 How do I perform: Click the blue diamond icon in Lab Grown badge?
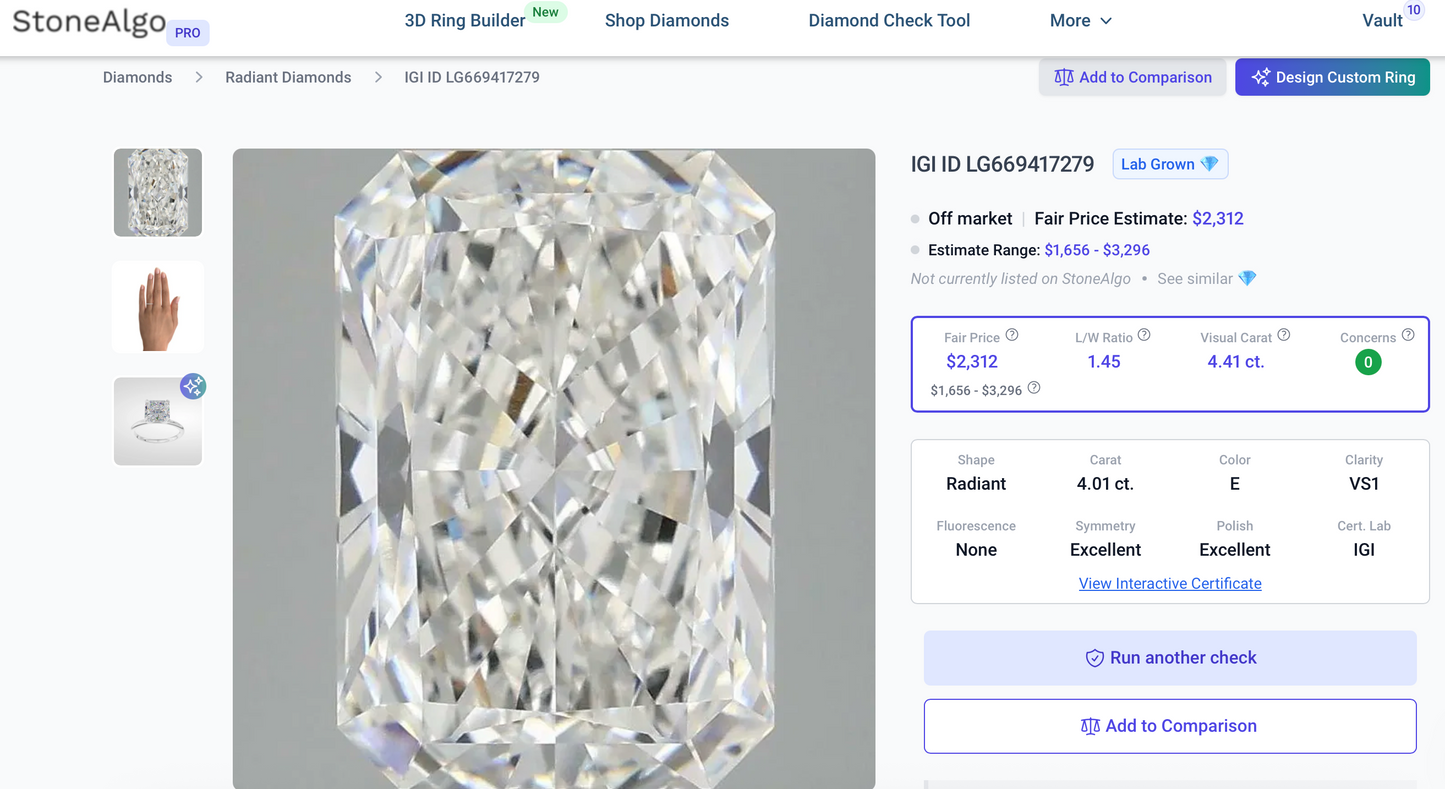(x=1207, y=164)
